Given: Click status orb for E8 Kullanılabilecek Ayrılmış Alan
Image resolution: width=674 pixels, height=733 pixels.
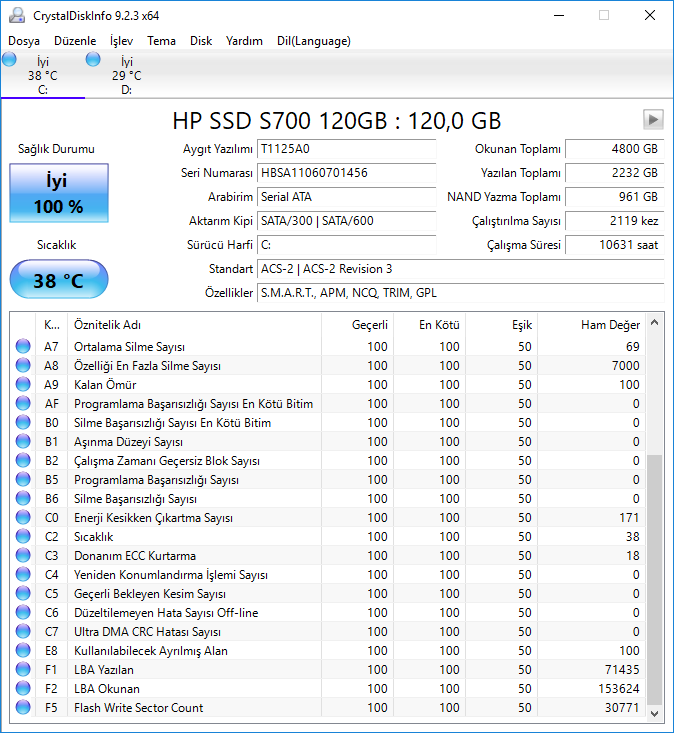Looking at the screenshot, I should tap(23, 650).
